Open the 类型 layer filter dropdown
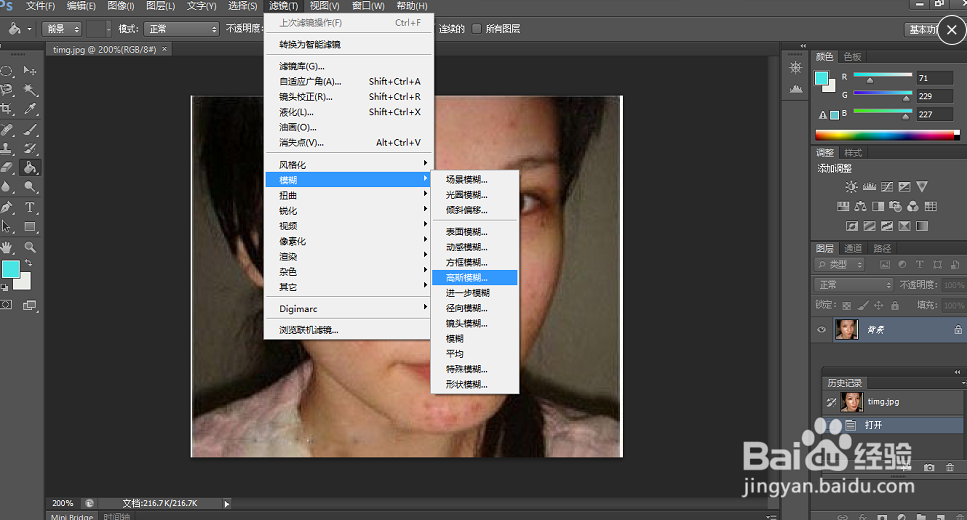967x520 pixels. point(839,265)
